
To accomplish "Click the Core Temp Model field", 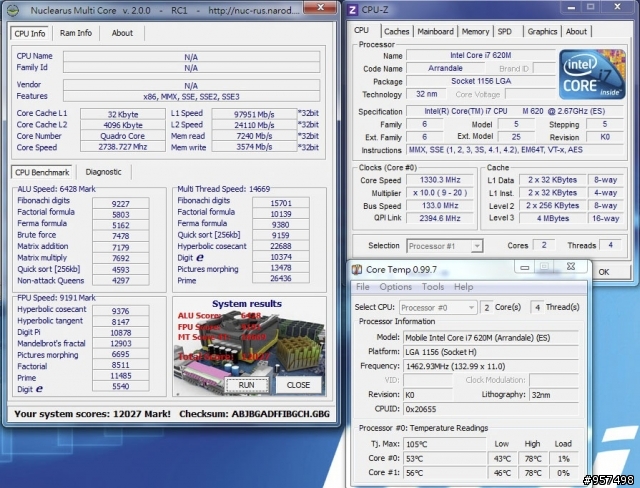I will [x=491, y=338].
